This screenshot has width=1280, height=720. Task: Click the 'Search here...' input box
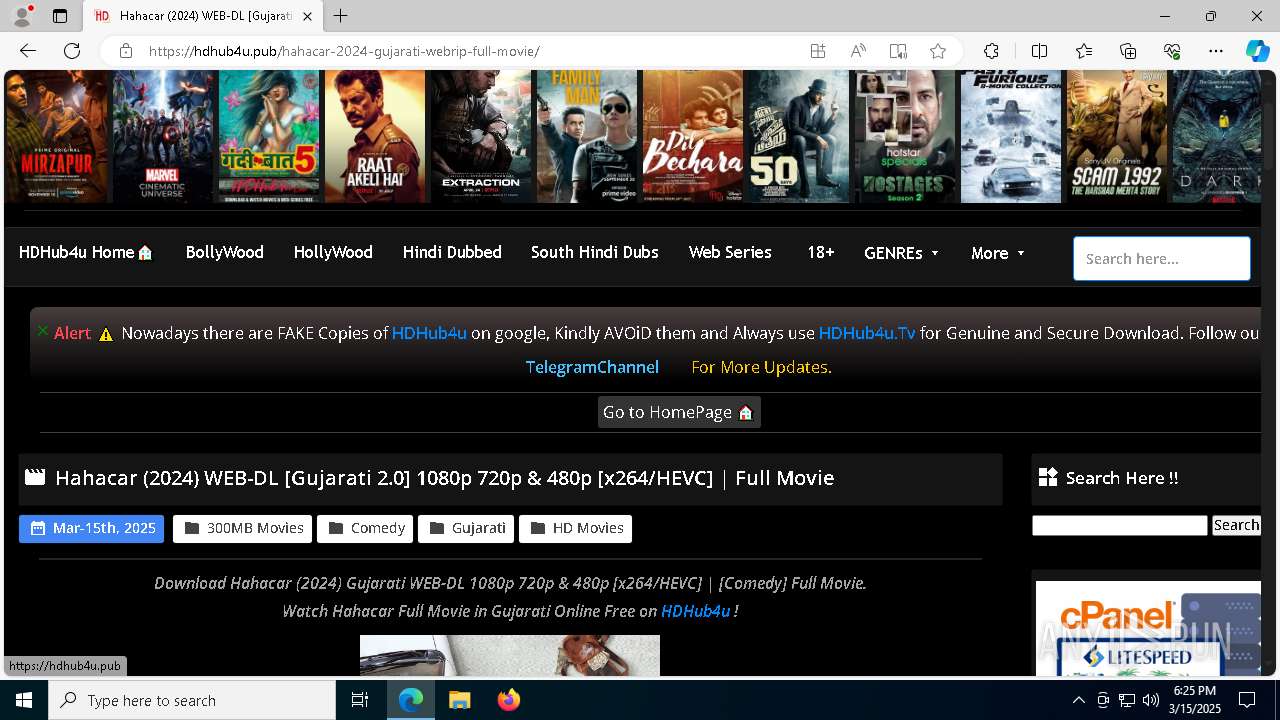coord(1161,258)
